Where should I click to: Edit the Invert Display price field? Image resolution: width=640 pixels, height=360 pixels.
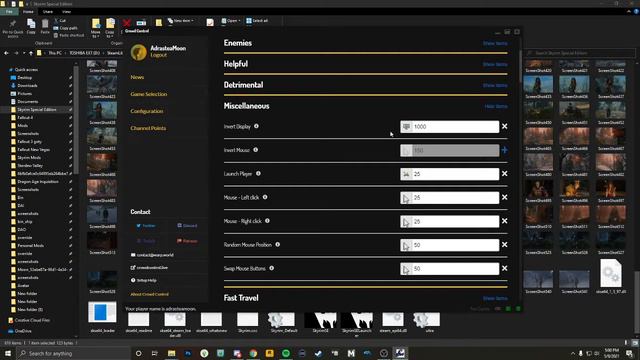click(x=449, y=127)
